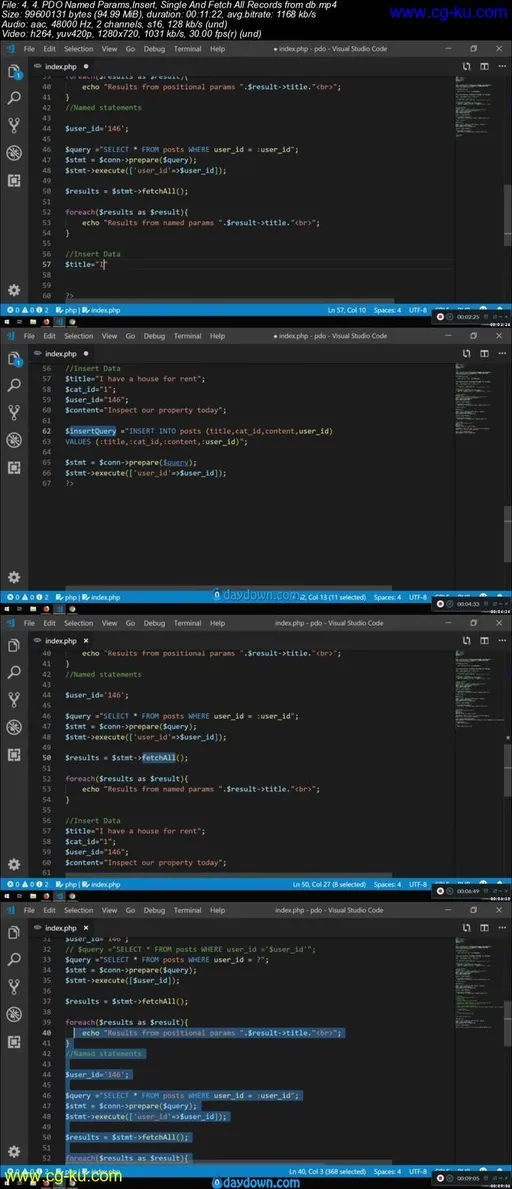Screen dimensions: 512x1189
Task: Open Explorer in the Ln 50, Col 27 frame
Action: [14, 645]
